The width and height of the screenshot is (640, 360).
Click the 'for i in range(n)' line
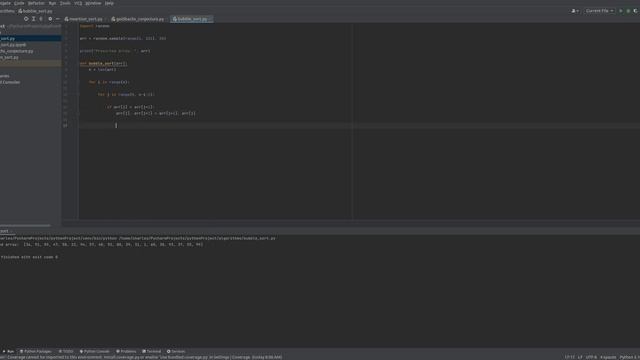109,82
